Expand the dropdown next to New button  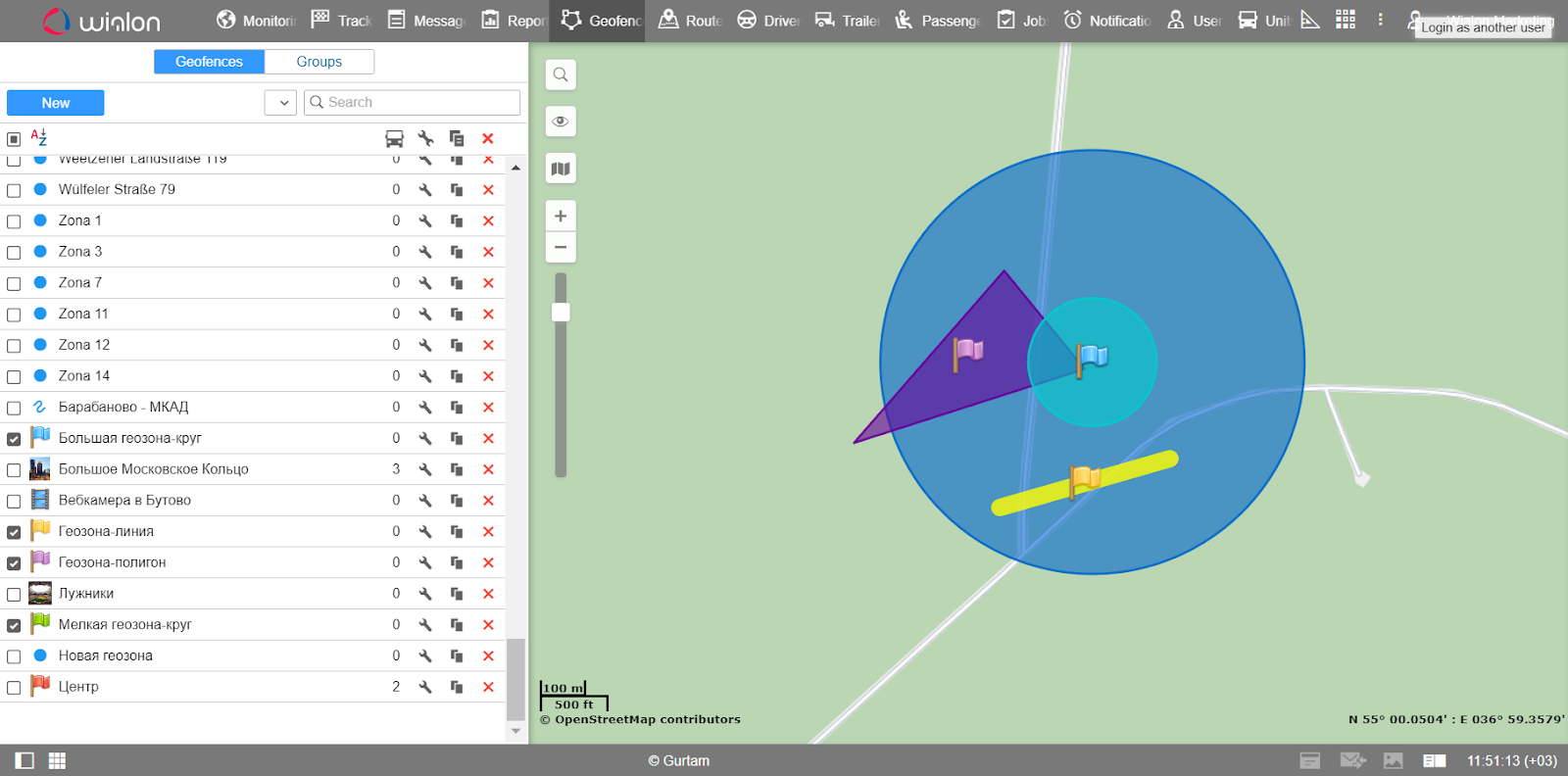(281, 103)
